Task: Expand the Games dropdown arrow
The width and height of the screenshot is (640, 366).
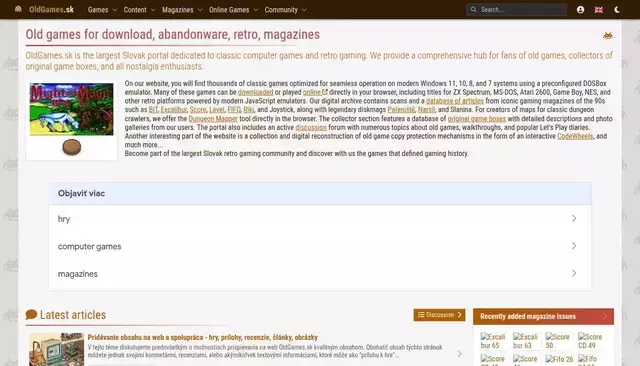Action: (x=115, y=10)
